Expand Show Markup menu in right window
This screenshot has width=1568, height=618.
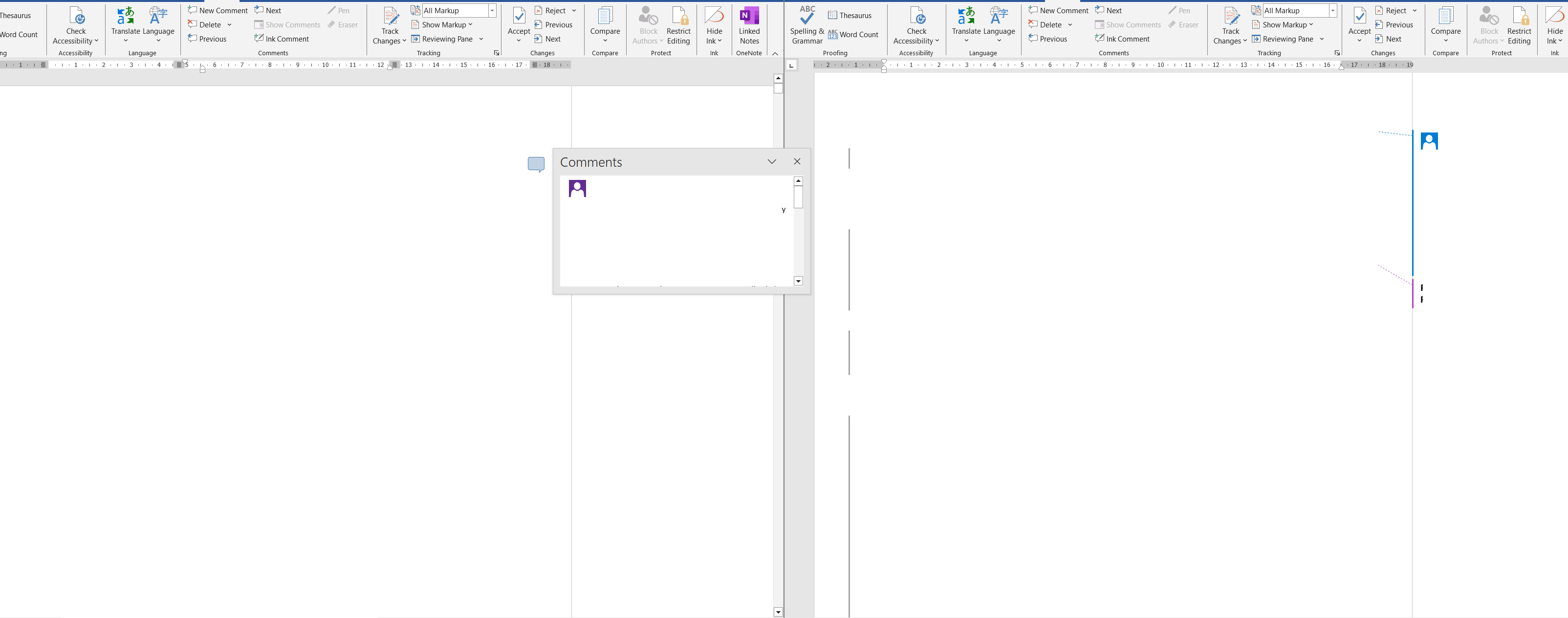pyautogui.click(x=1284, y=25)
